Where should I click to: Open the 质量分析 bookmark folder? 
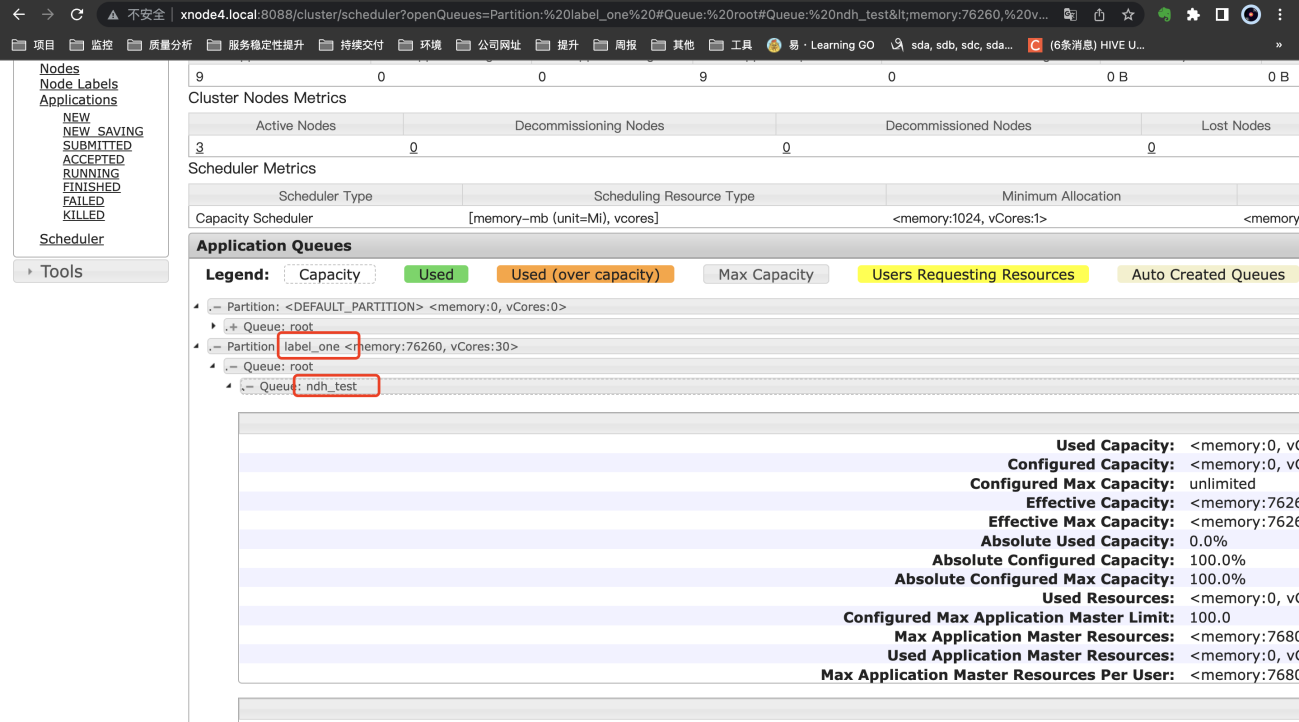tap(160, 45)
